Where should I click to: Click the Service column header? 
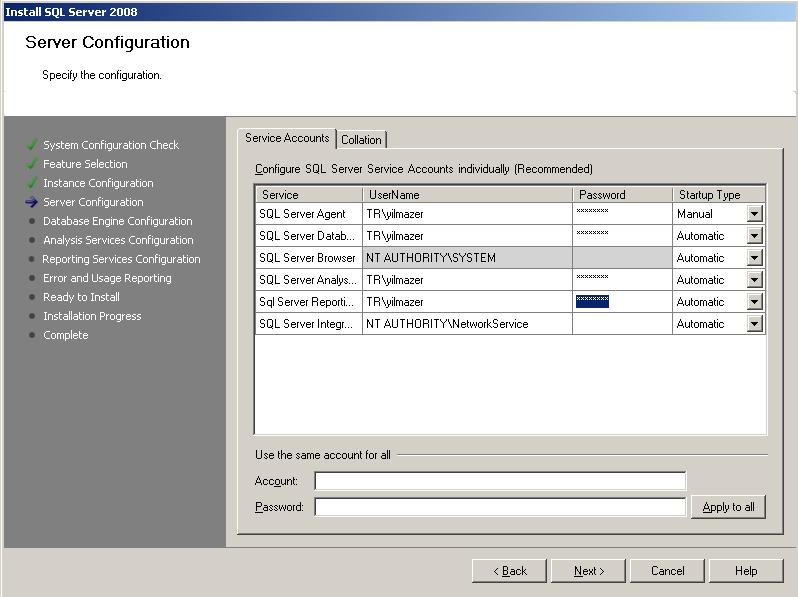pos(309,195)
